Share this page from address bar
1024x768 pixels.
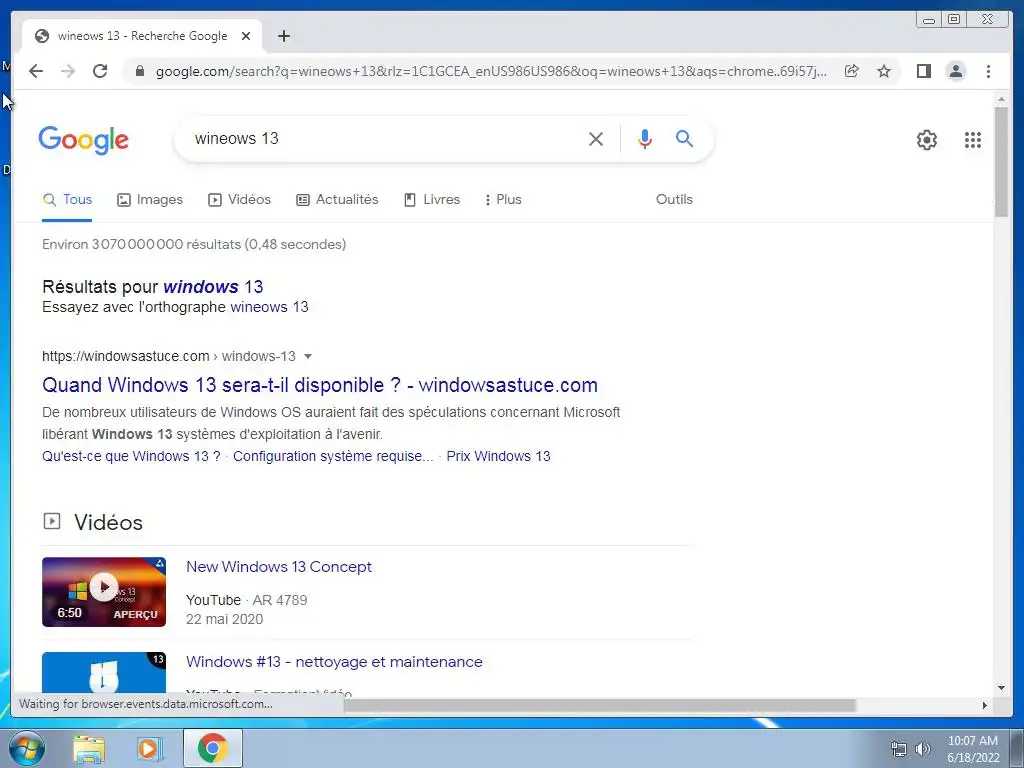[x=852, y=71]
